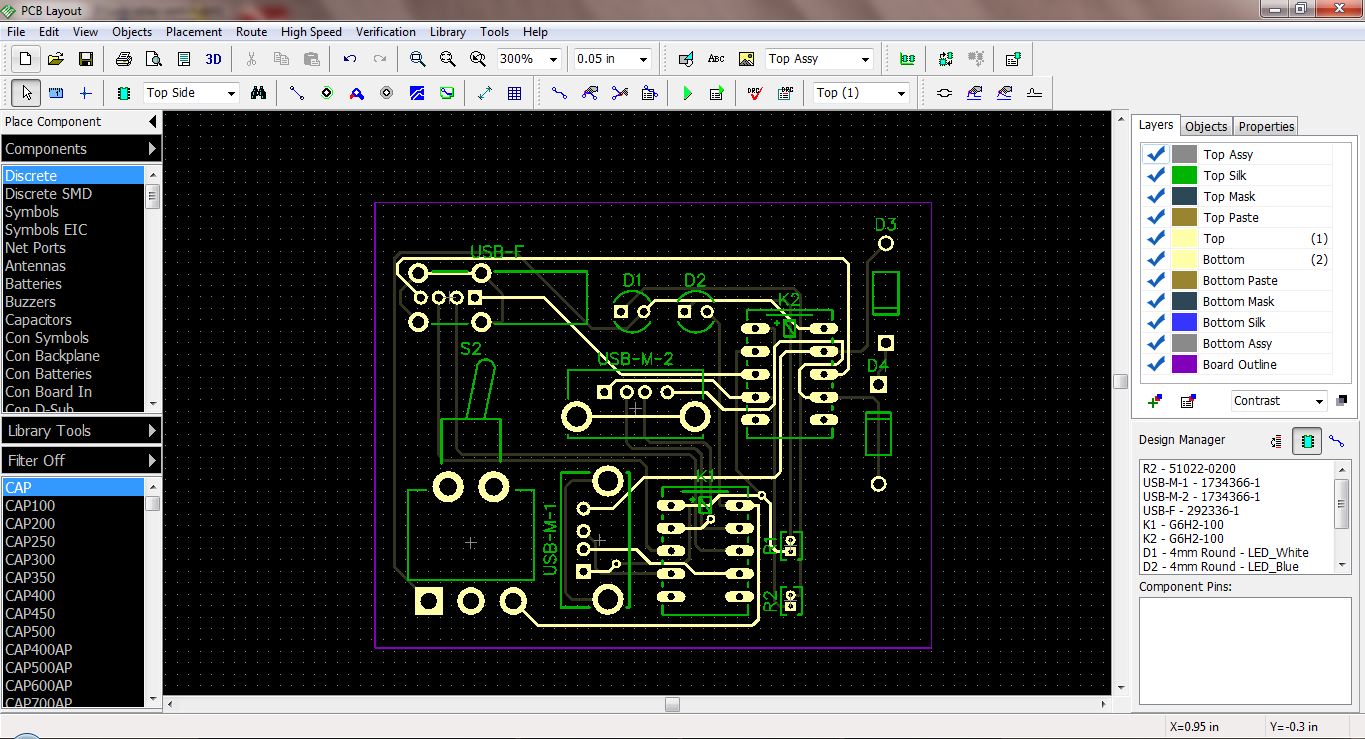This screenshot has width=1365, height=739.
Task: Hide the Top Silk layer
Action: click(x=1156, y=174)
